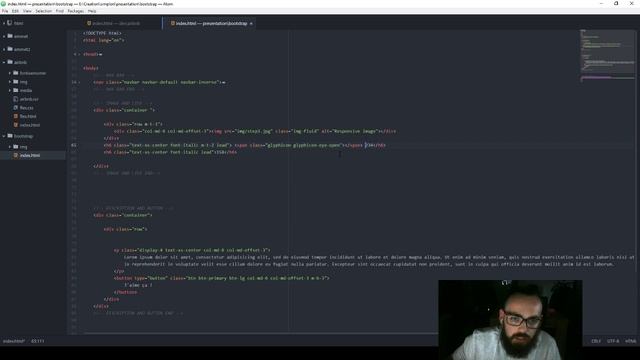The height and width of the screenshot is (360, 640).
Task: Click the .rar archive file icon in tree
Action: tap(16, 99)
